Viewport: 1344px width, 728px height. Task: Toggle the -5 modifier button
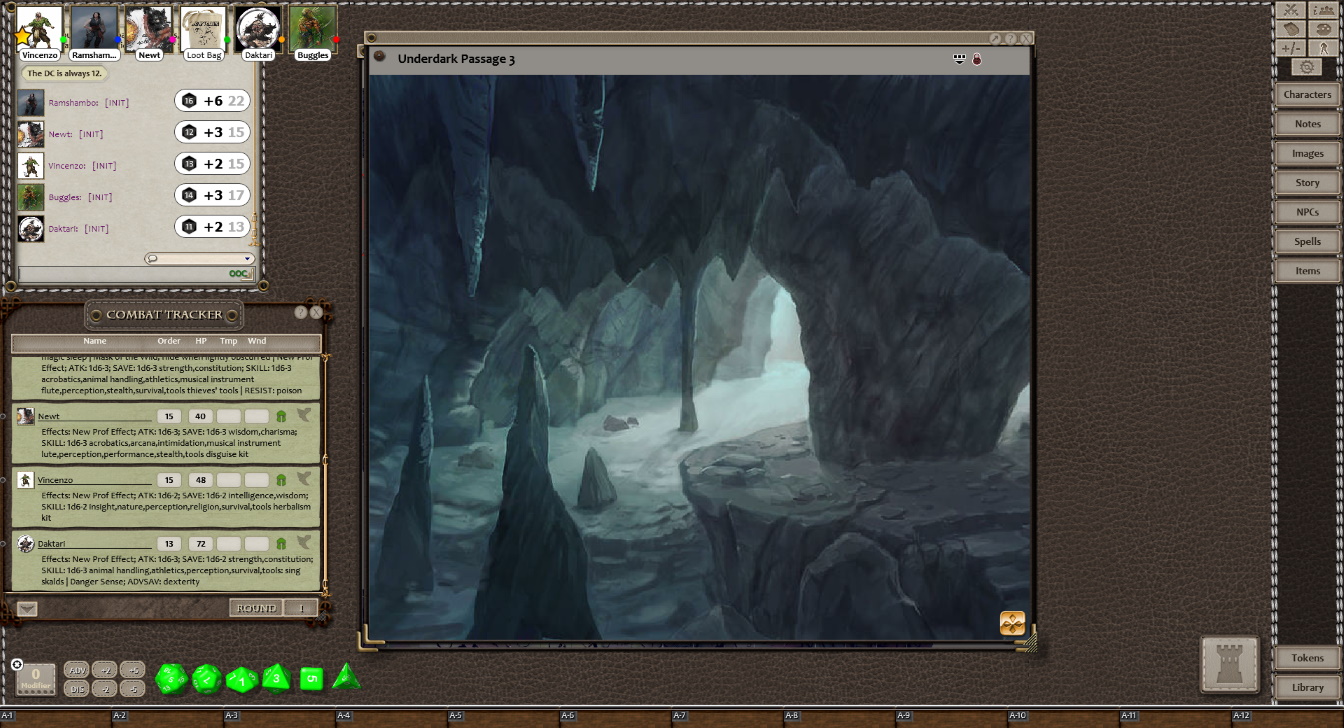(x=133, y=689)
